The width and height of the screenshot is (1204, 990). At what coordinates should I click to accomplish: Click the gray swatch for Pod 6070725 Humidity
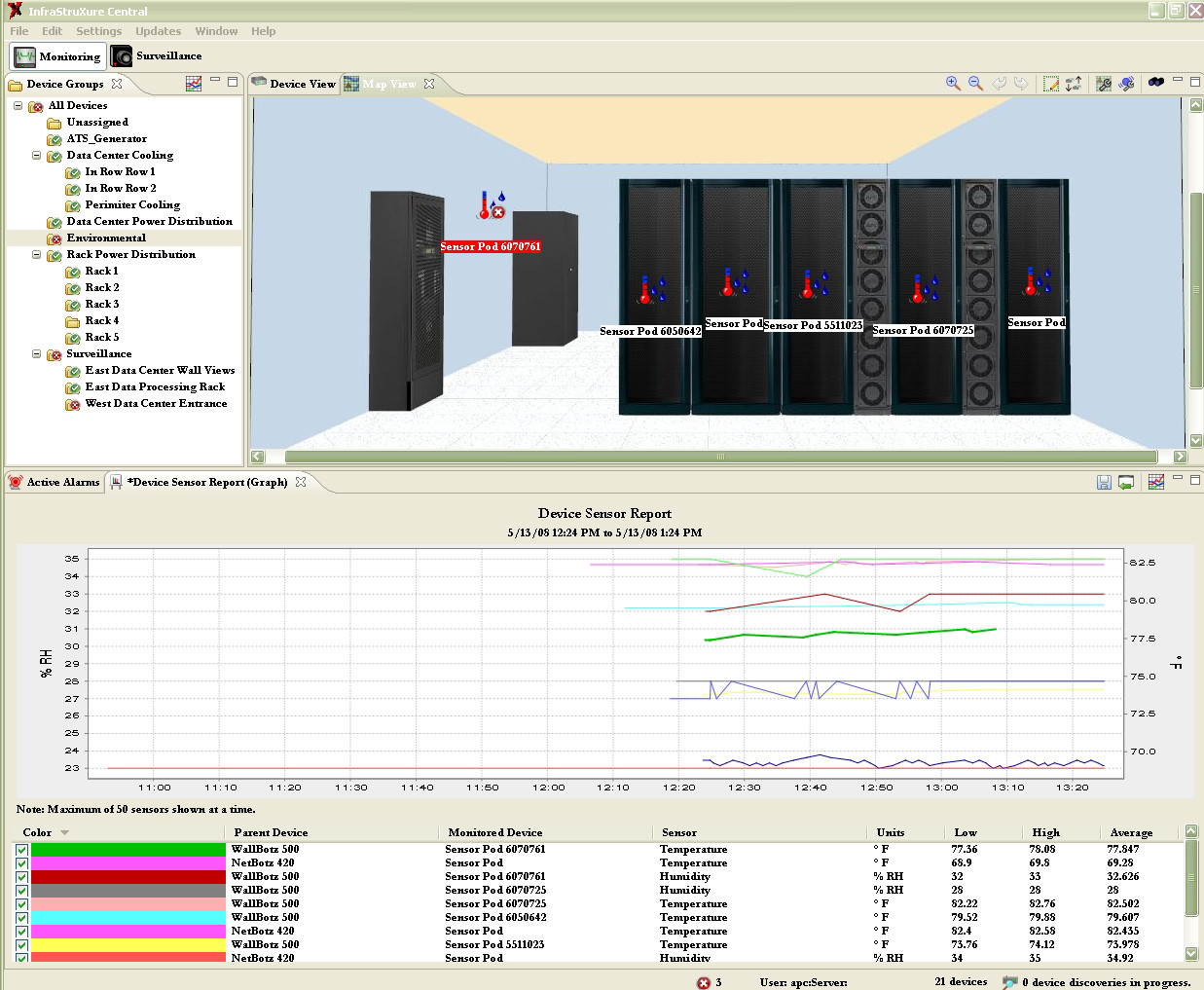pyautogui.click(x=128, y=891)
